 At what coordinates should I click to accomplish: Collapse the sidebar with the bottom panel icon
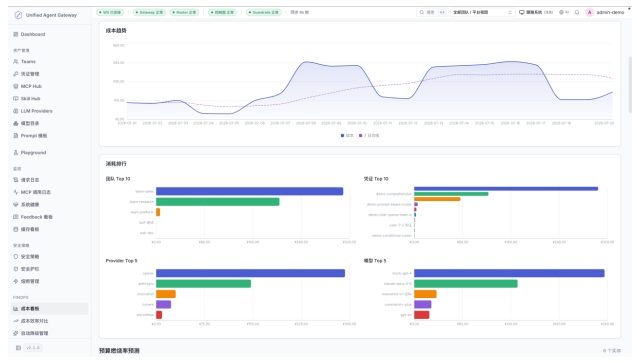[x=18, y=348]
